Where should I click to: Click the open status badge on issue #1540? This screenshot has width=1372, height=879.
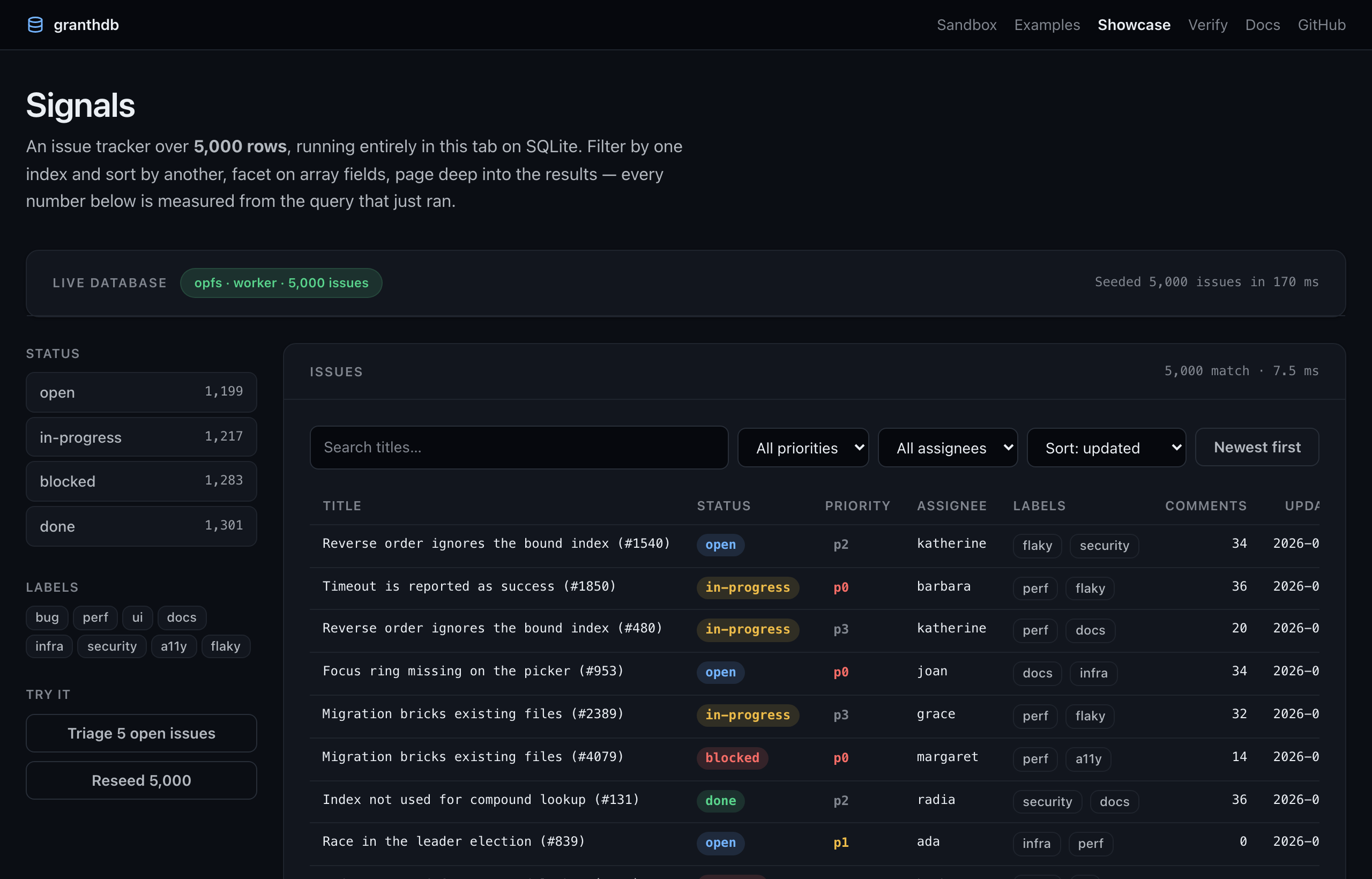pyautogui.click(x=720, y=545)
